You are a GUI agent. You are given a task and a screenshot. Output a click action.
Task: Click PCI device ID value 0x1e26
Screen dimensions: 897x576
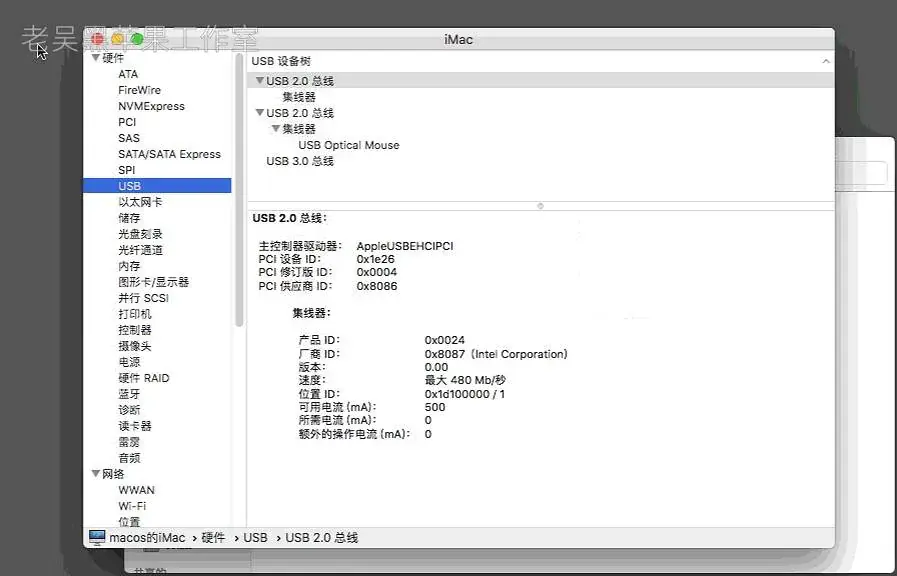point(375,259)
